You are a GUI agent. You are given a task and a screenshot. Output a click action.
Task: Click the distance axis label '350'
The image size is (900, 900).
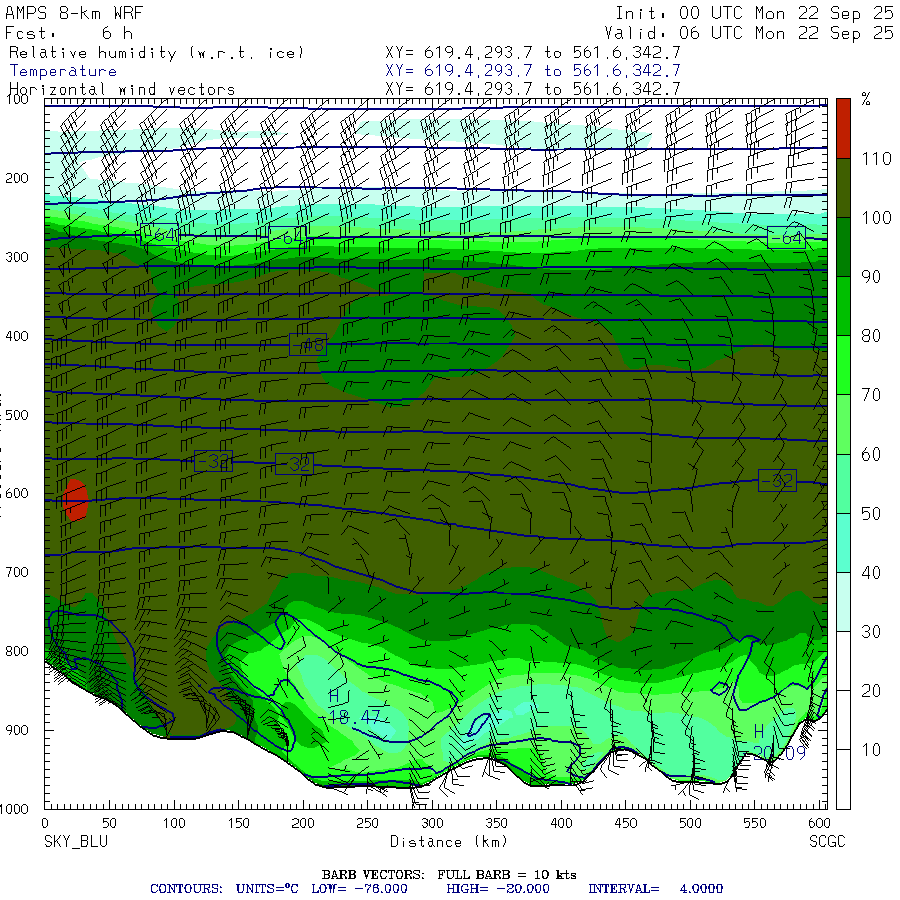coord(496,823)
